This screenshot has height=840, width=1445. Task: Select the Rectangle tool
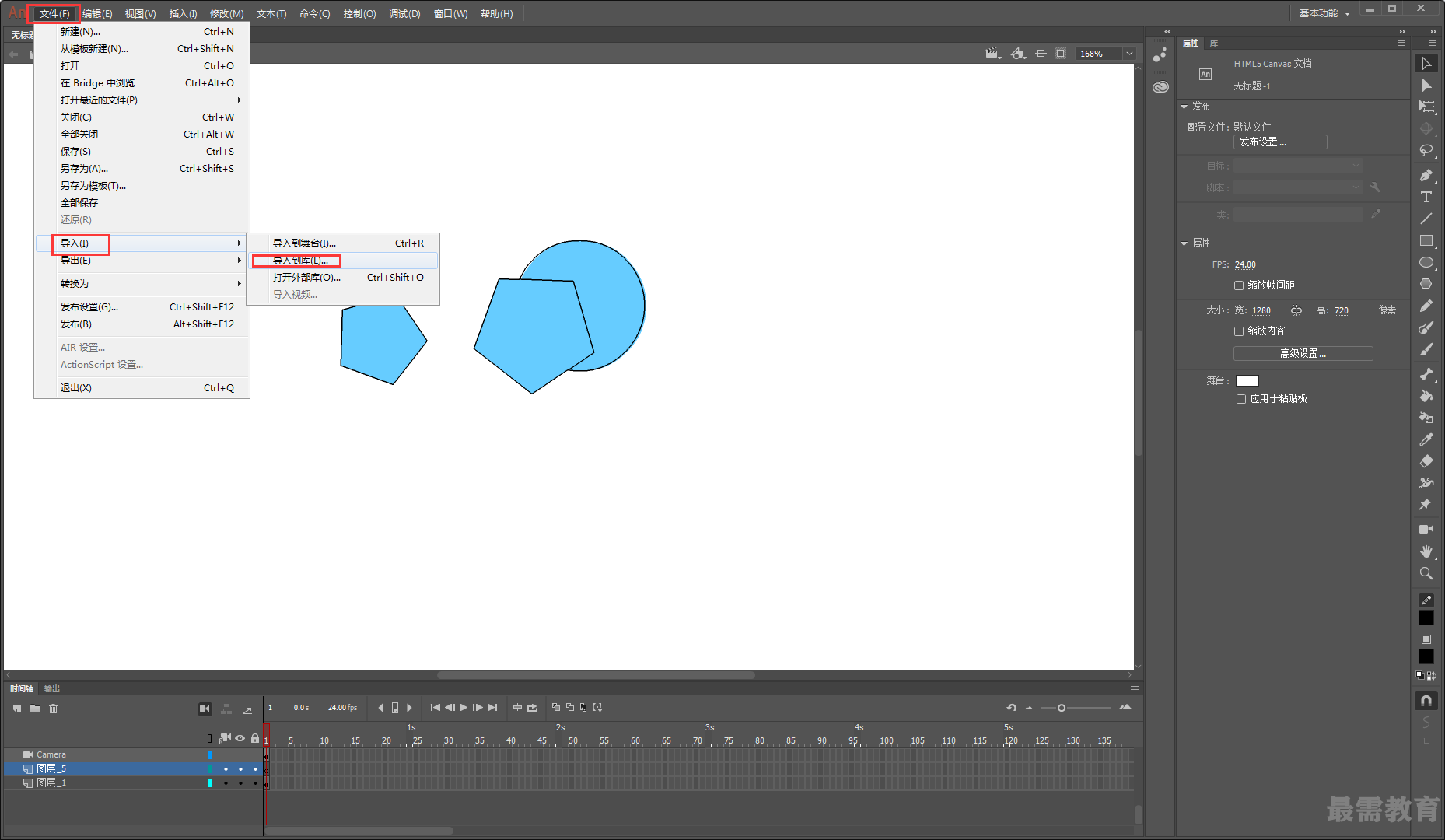tap(1426, 241)
